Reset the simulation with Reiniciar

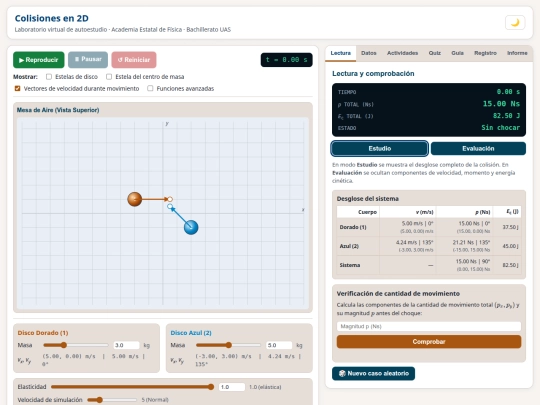click(x=134, y=60)
